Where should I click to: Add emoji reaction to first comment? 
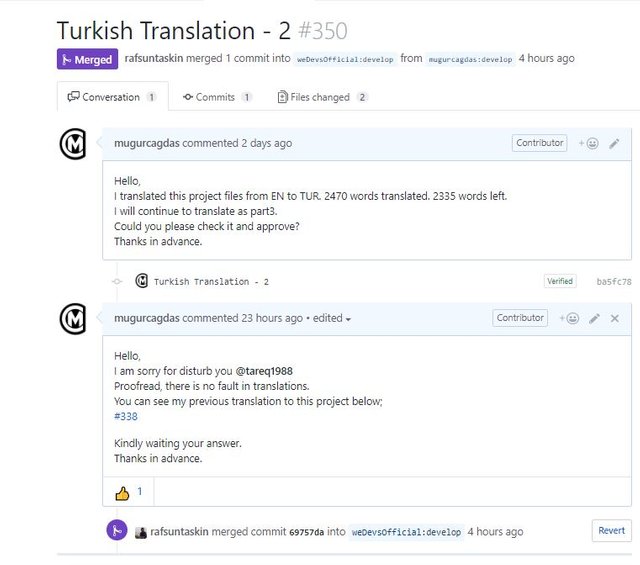pos(588,144)
